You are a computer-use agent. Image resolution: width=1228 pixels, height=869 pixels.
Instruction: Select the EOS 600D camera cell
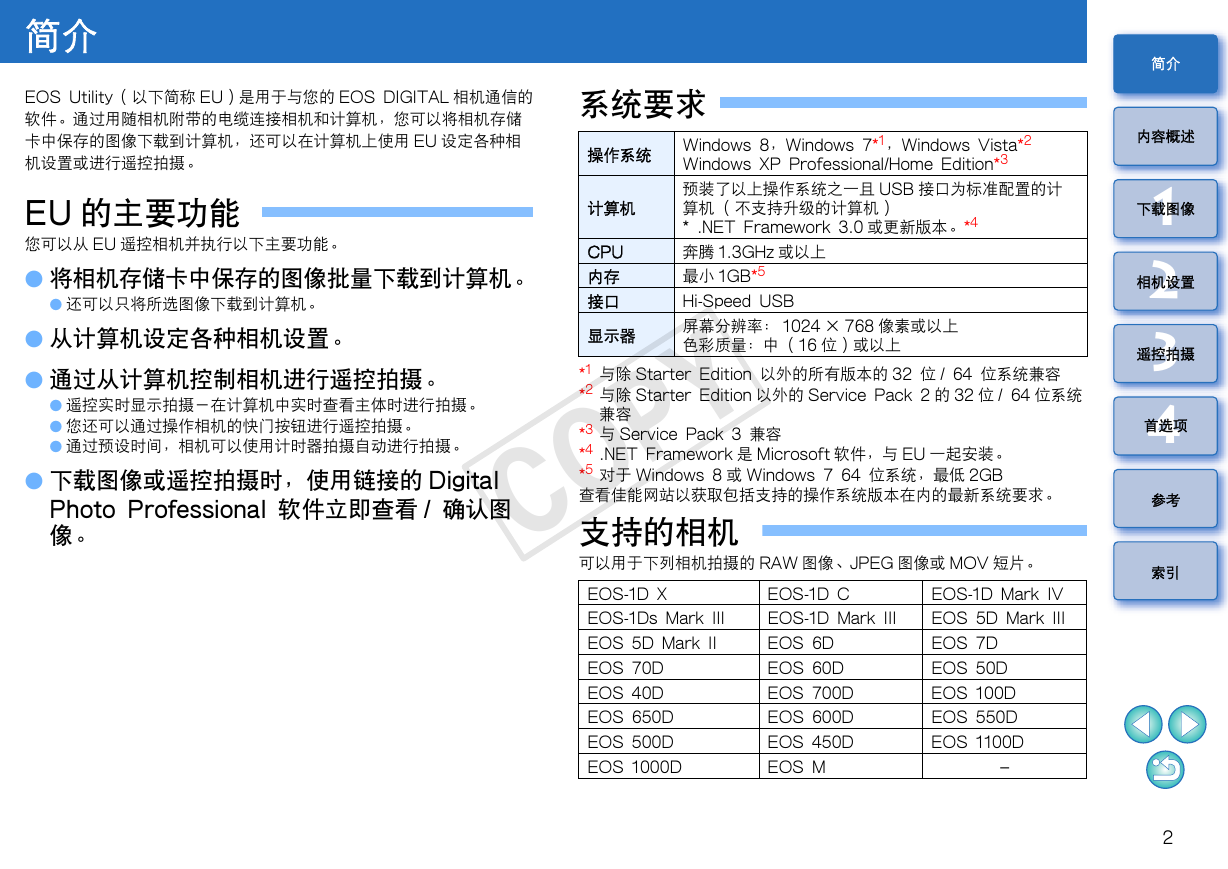pos(841,717)
